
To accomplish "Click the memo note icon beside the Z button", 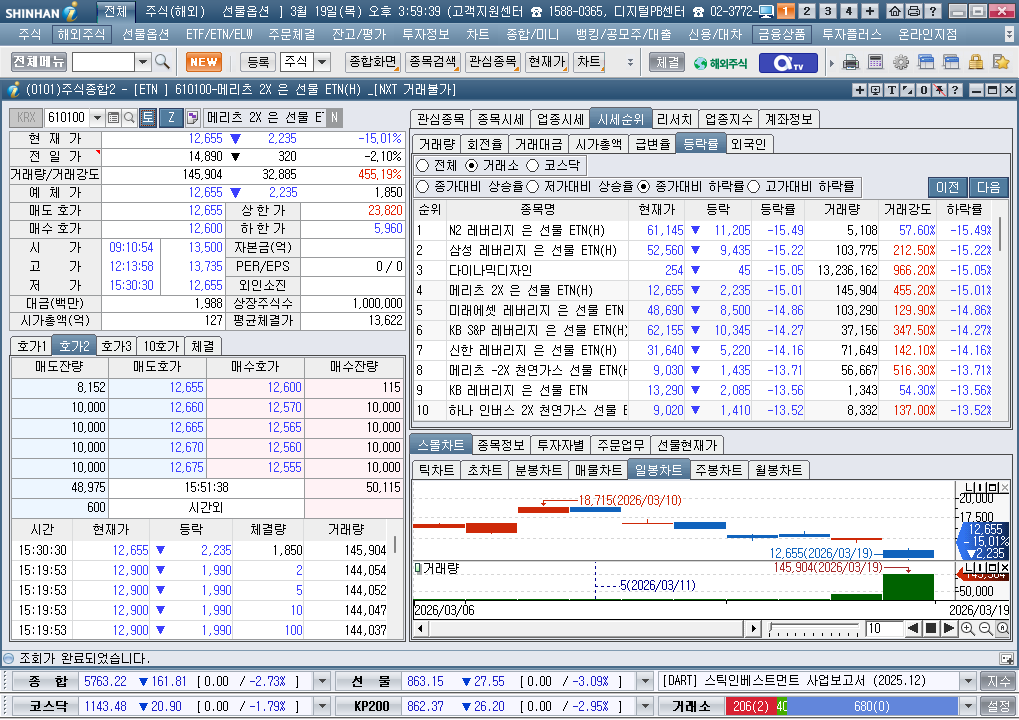I will 192,118.
